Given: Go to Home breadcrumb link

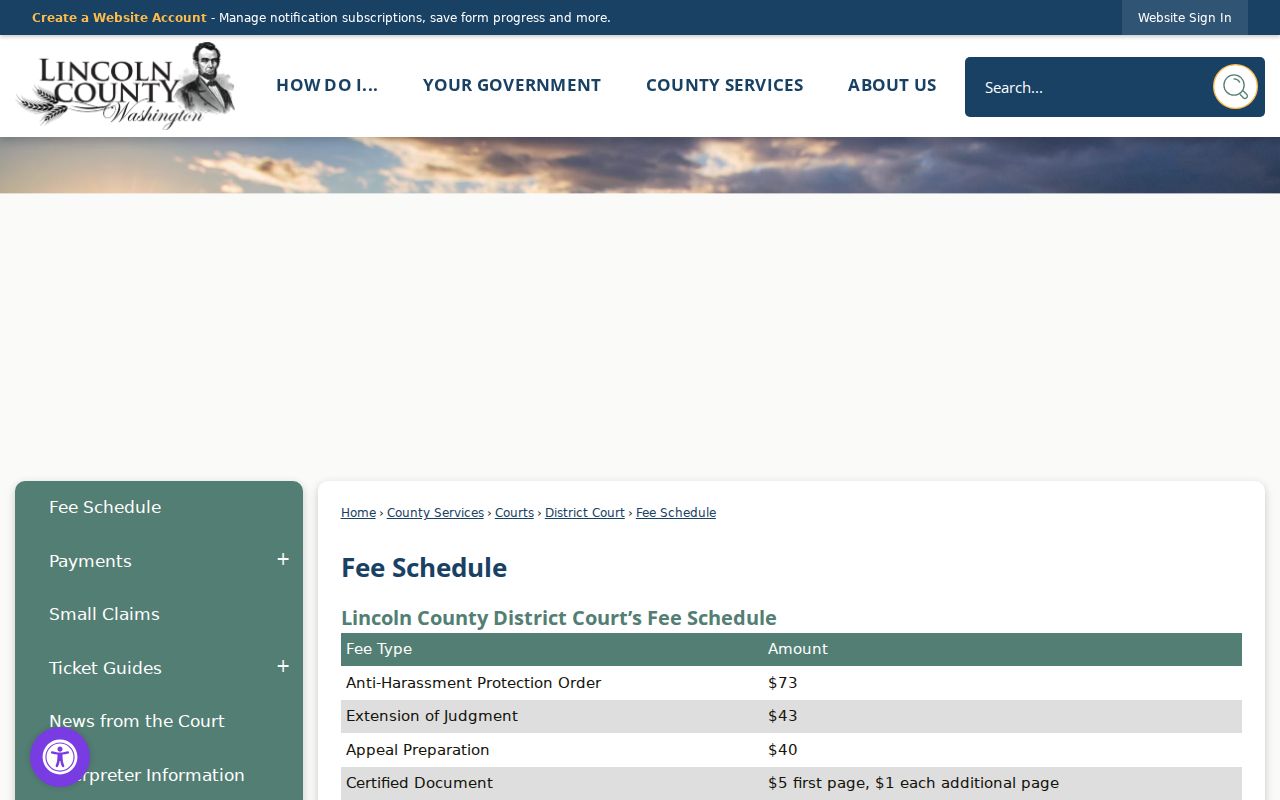Looking at the screenshot, I should [358, 513].
